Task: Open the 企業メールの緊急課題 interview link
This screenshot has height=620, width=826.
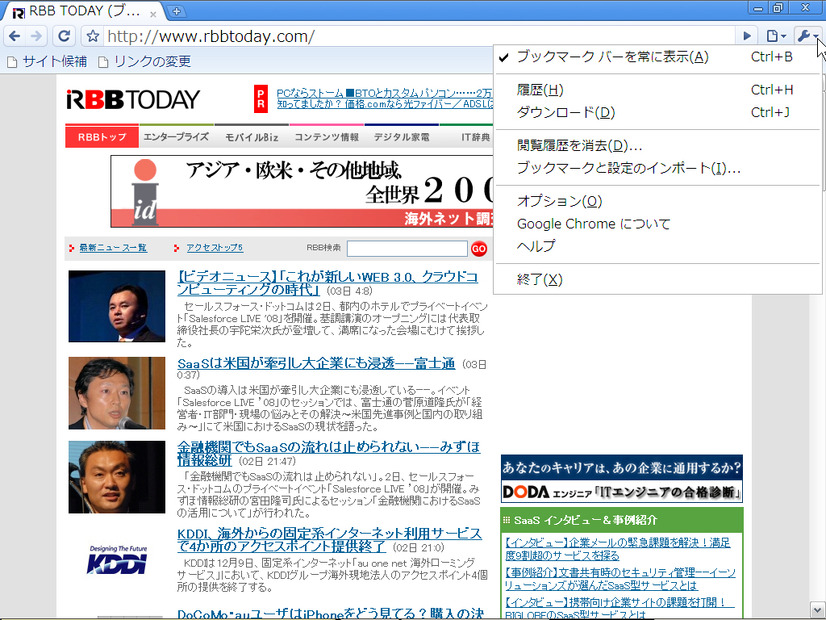Action: 617,548
